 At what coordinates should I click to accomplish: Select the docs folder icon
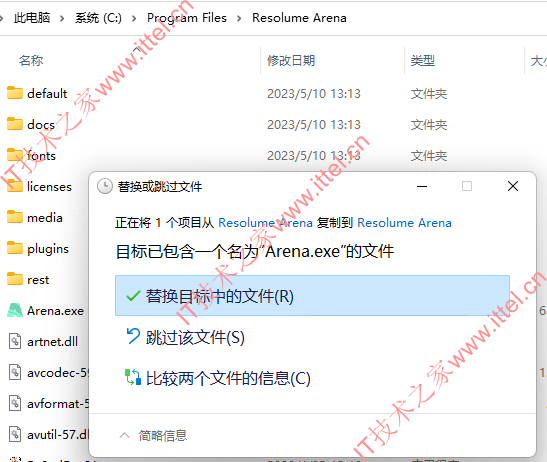click(x=15, y=124)
